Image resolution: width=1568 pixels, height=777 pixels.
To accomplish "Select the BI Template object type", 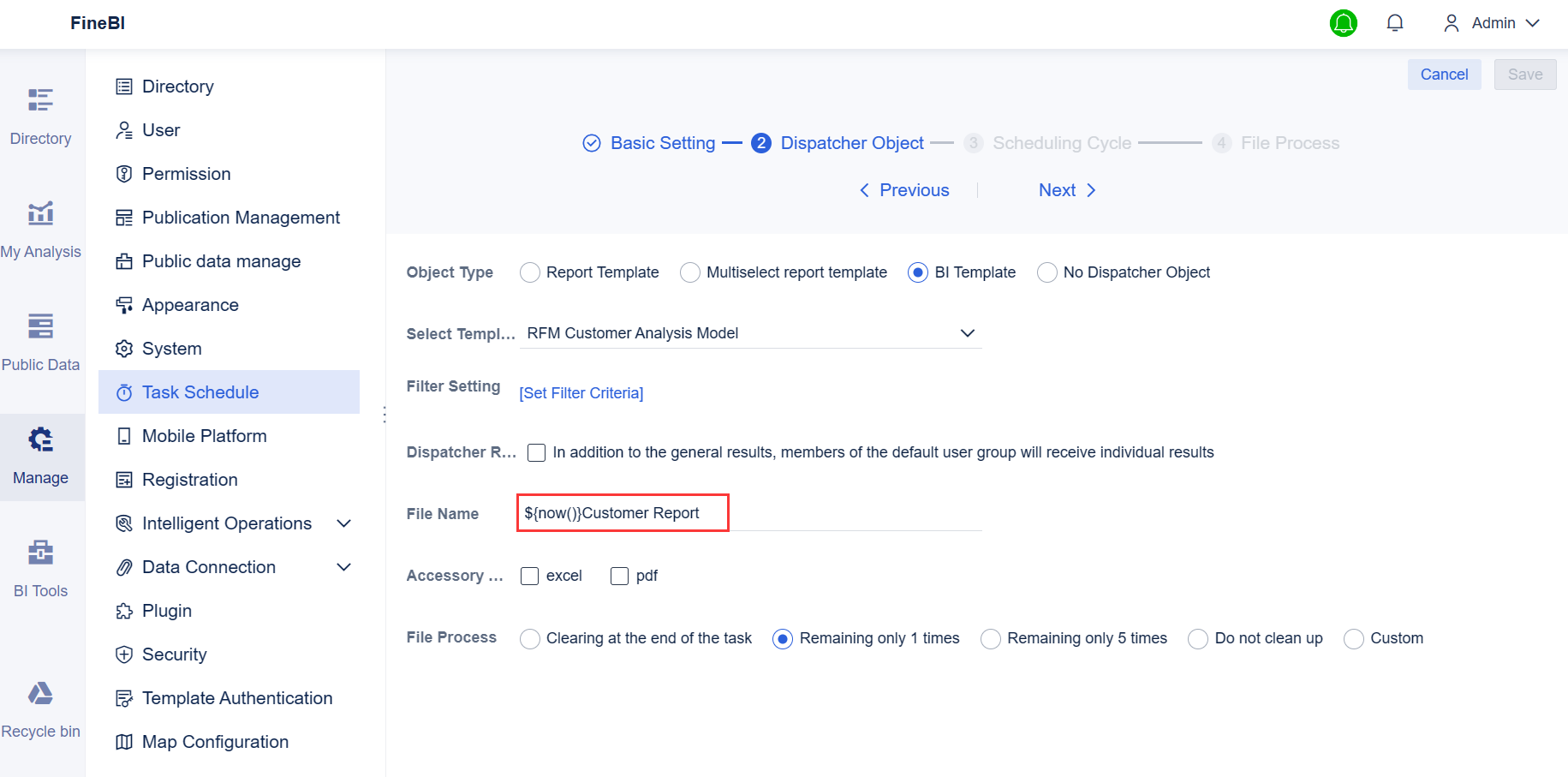I will (917, 272).
